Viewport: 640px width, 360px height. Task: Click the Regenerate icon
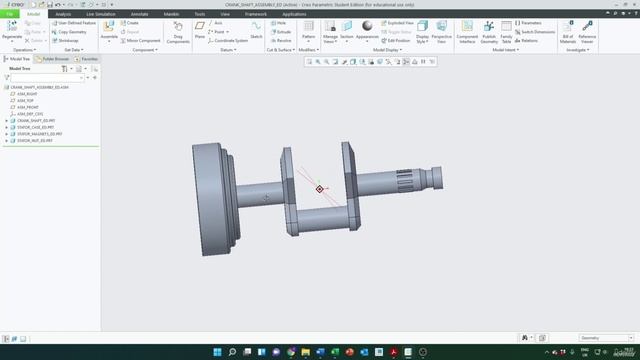tap(12, 26)
